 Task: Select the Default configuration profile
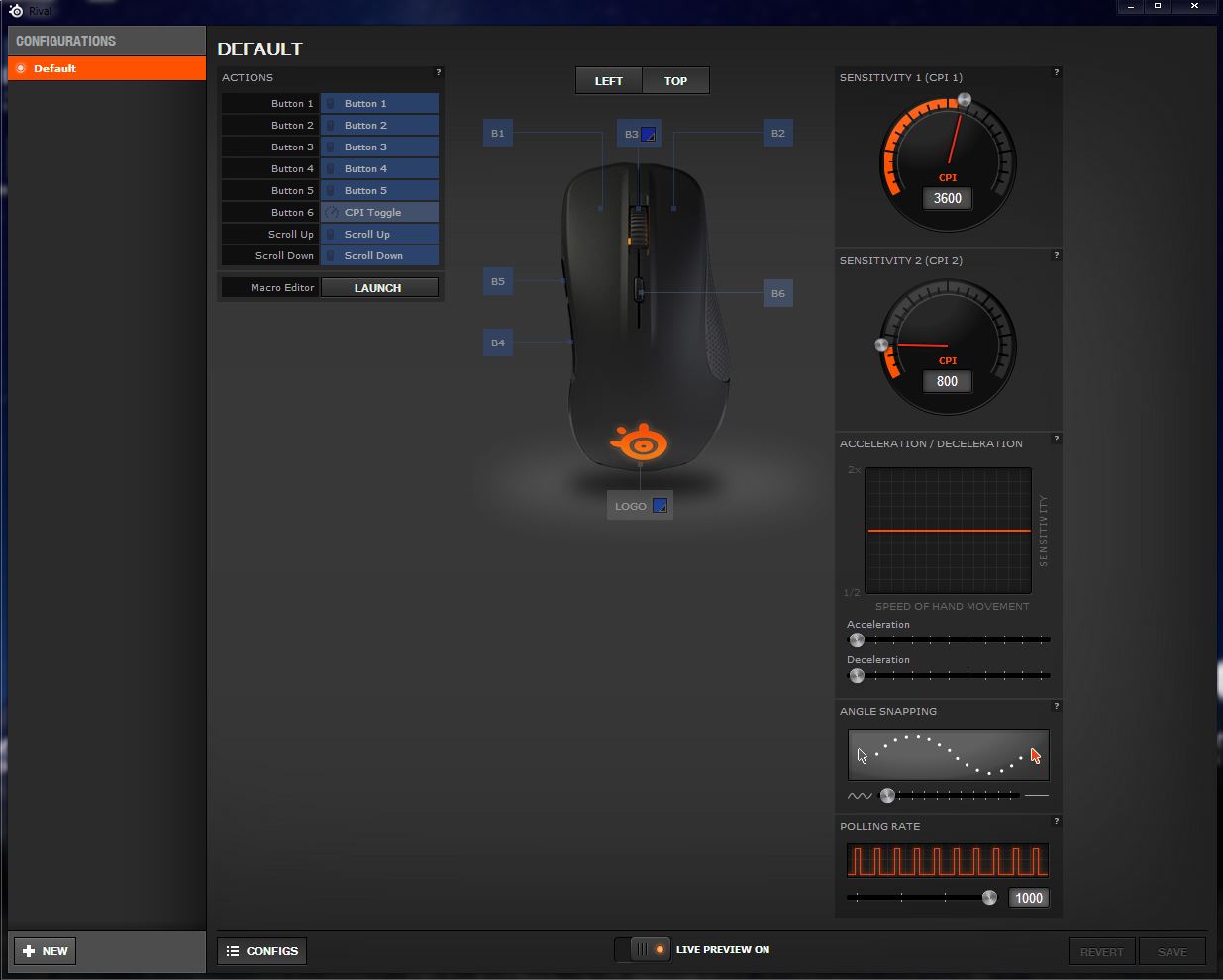tap(107, 68)
